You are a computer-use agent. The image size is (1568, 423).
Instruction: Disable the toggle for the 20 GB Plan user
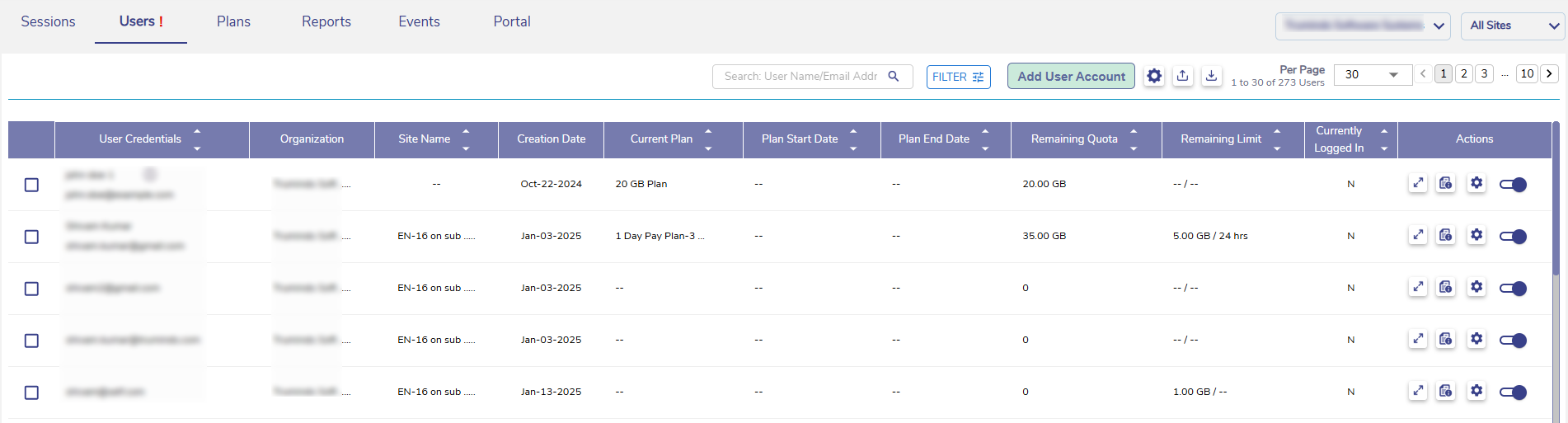(x=1513, y=185)
